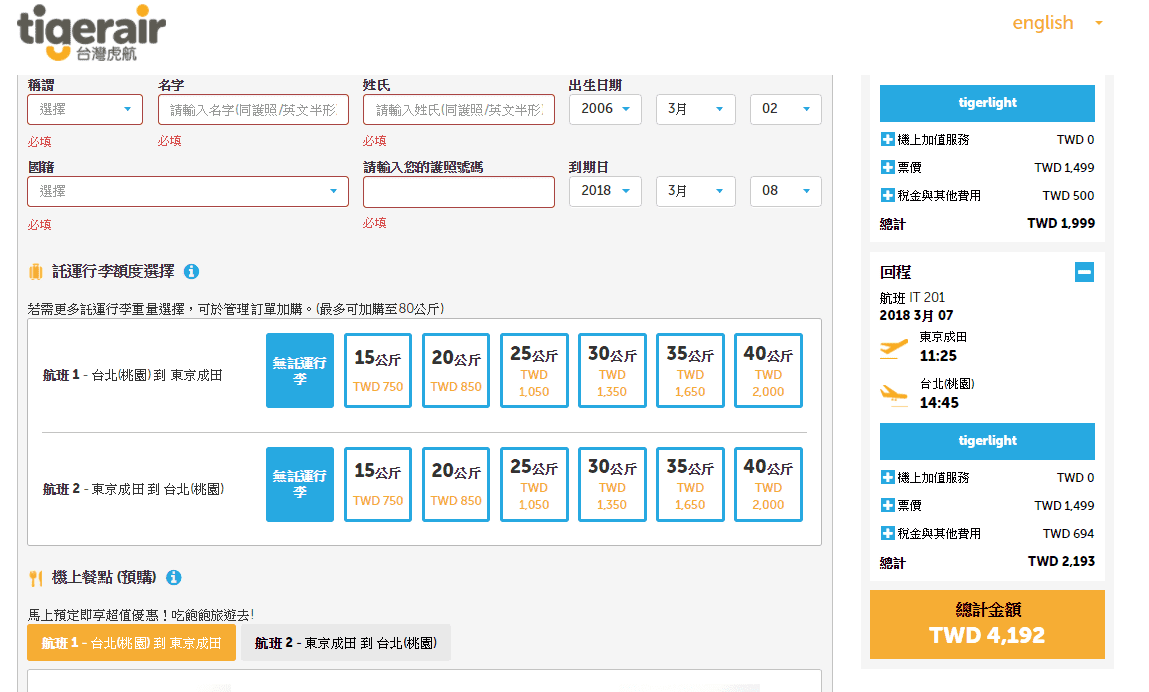Screen dimensions: 1149x692
Task: Open the english language dropdown
Action: click(x=1057, y=23)
